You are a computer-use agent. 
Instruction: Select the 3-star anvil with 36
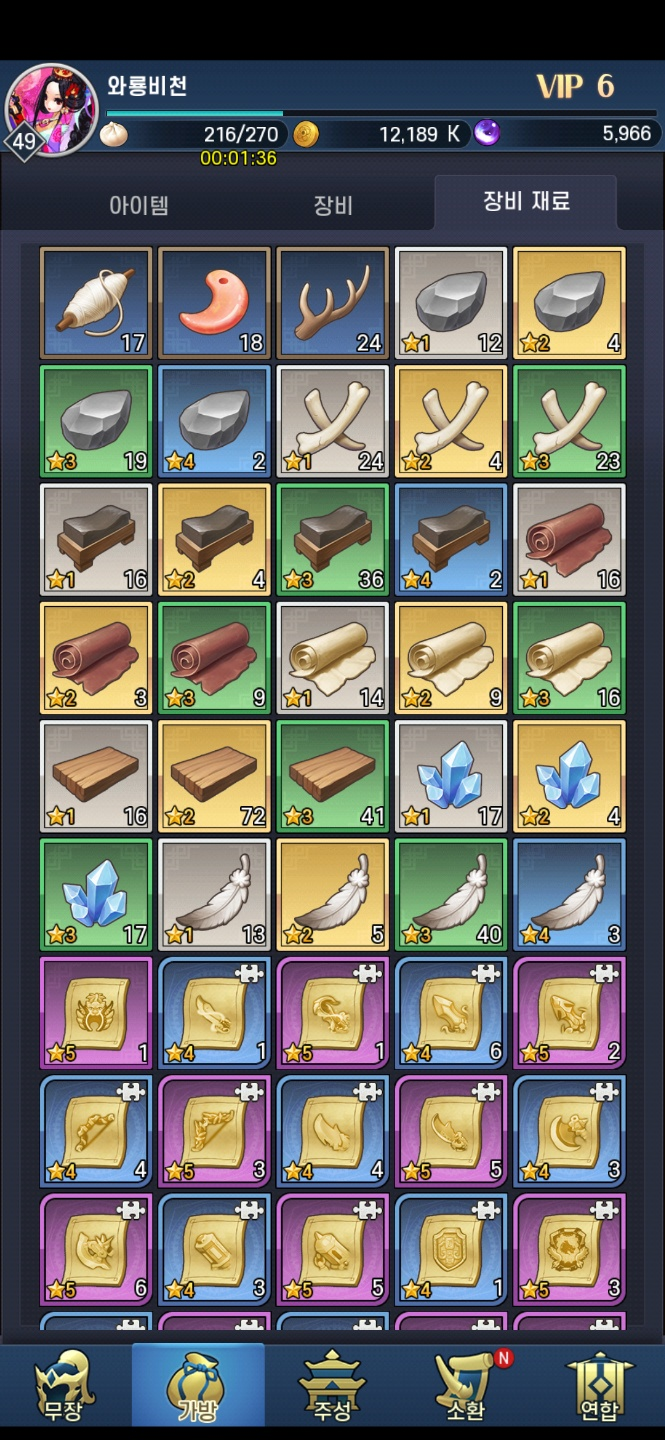click(333, 539)
